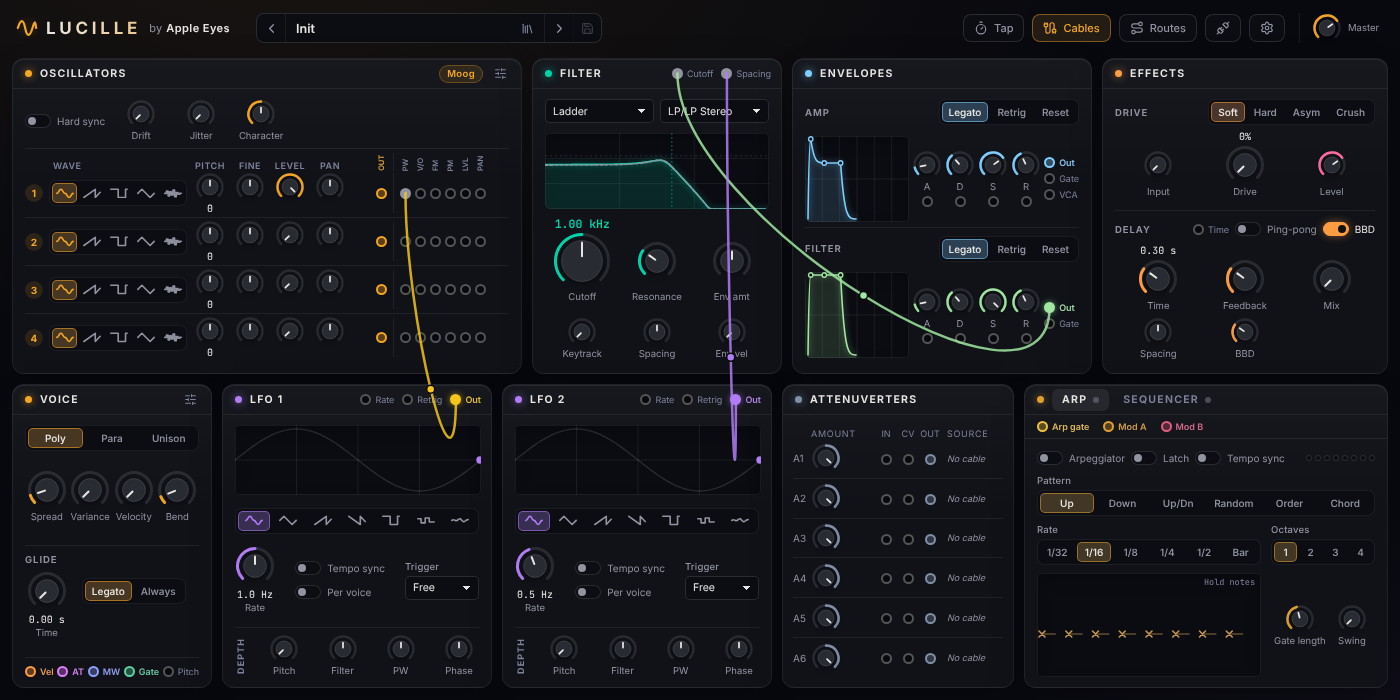Select square wave for oscillator 2
The height and width of the screenshot is (700, 1400).
tap(119, 241)
